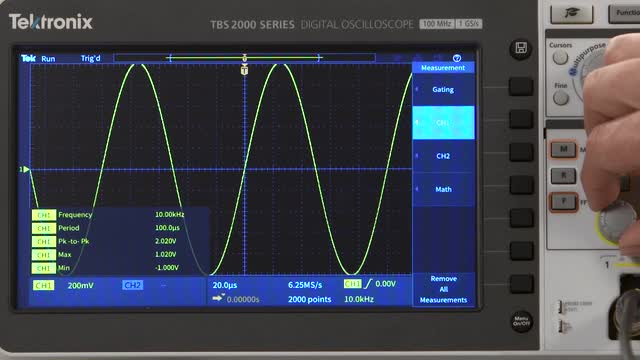Click the Pk-to-Pk value 2.020V

point(165,241)
